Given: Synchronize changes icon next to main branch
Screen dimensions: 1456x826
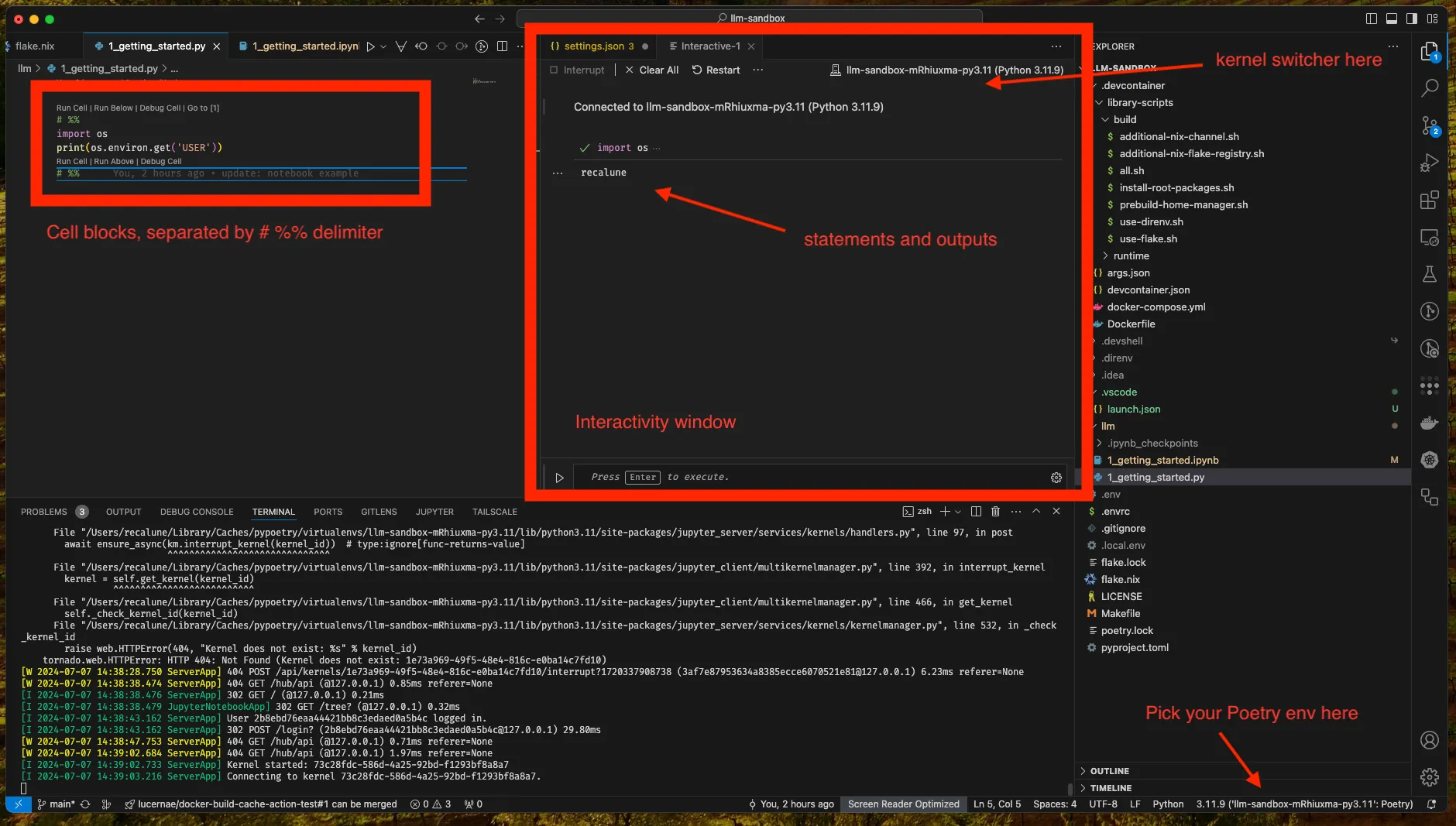Looking at the screenshot, I should click(85, 804).
